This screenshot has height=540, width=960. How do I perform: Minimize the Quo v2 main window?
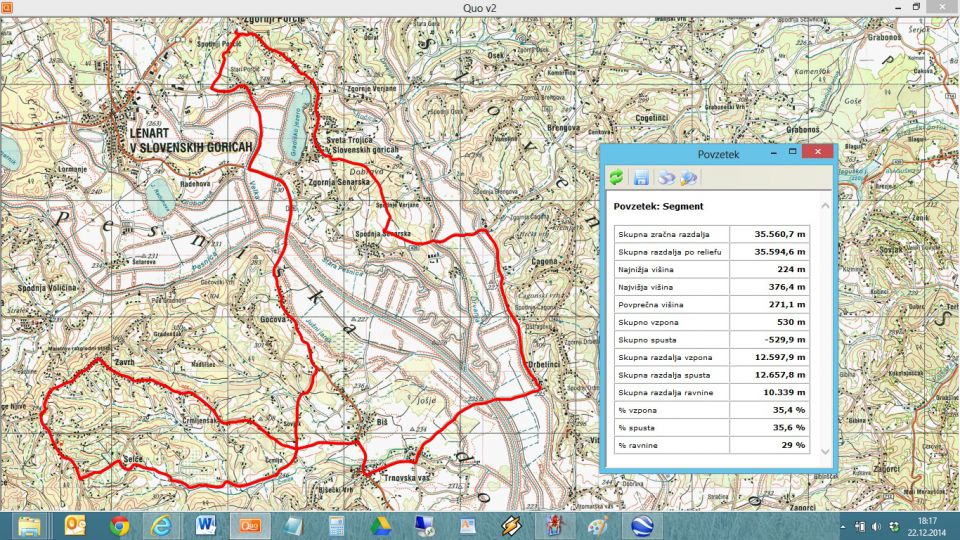coord(898,7)
